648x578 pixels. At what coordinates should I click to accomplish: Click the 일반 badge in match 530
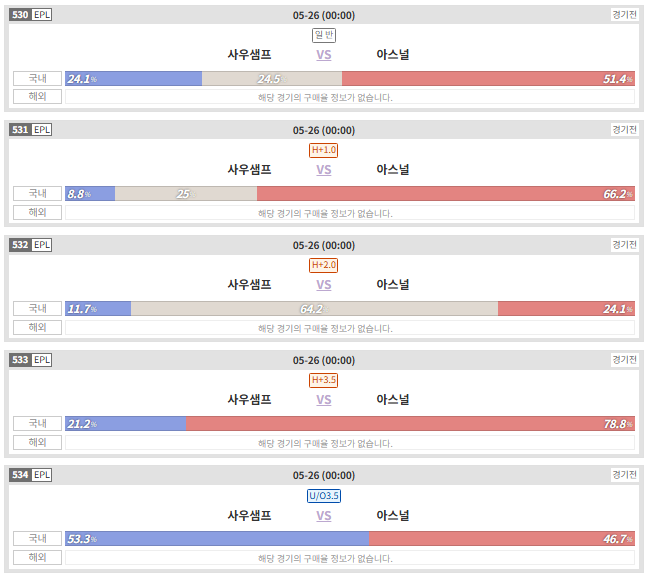coord(324,35)
